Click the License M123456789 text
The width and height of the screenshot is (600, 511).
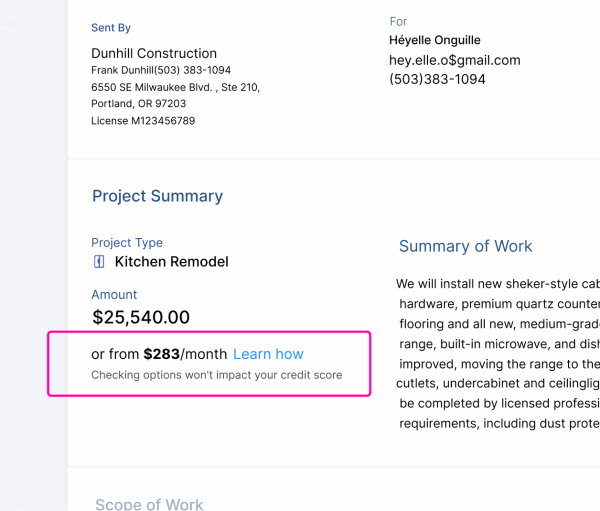(x=143, y=120)
